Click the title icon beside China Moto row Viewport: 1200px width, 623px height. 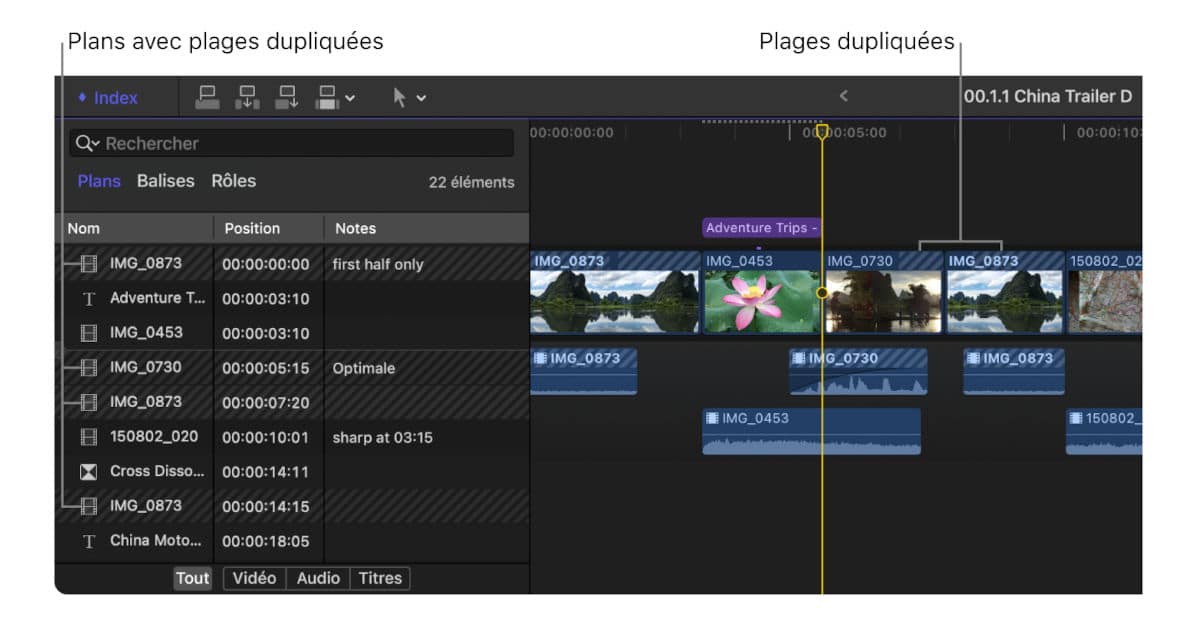click(x=88, y=541)
